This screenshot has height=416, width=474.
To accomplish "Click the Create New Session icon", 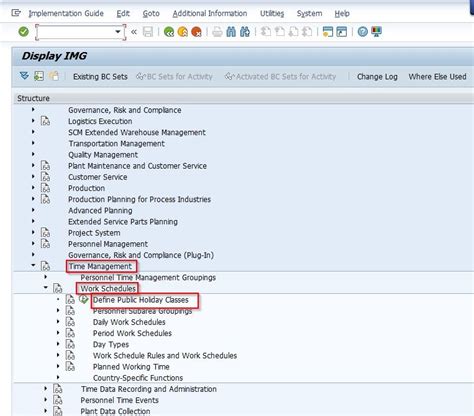I will point(328,32).
